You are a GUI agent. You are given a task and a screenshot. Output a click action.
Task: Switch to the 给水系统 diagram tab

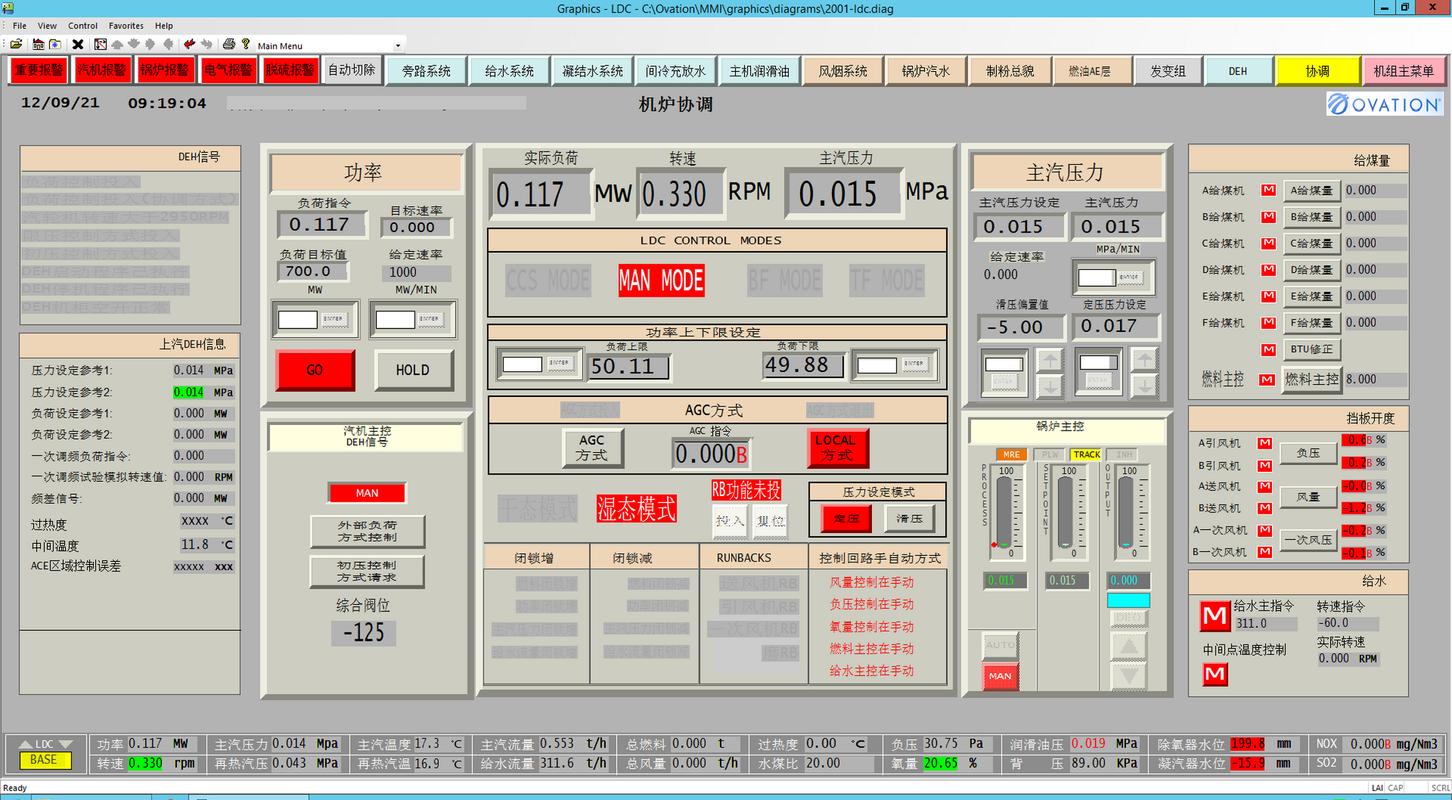click(x=510, y=71)
